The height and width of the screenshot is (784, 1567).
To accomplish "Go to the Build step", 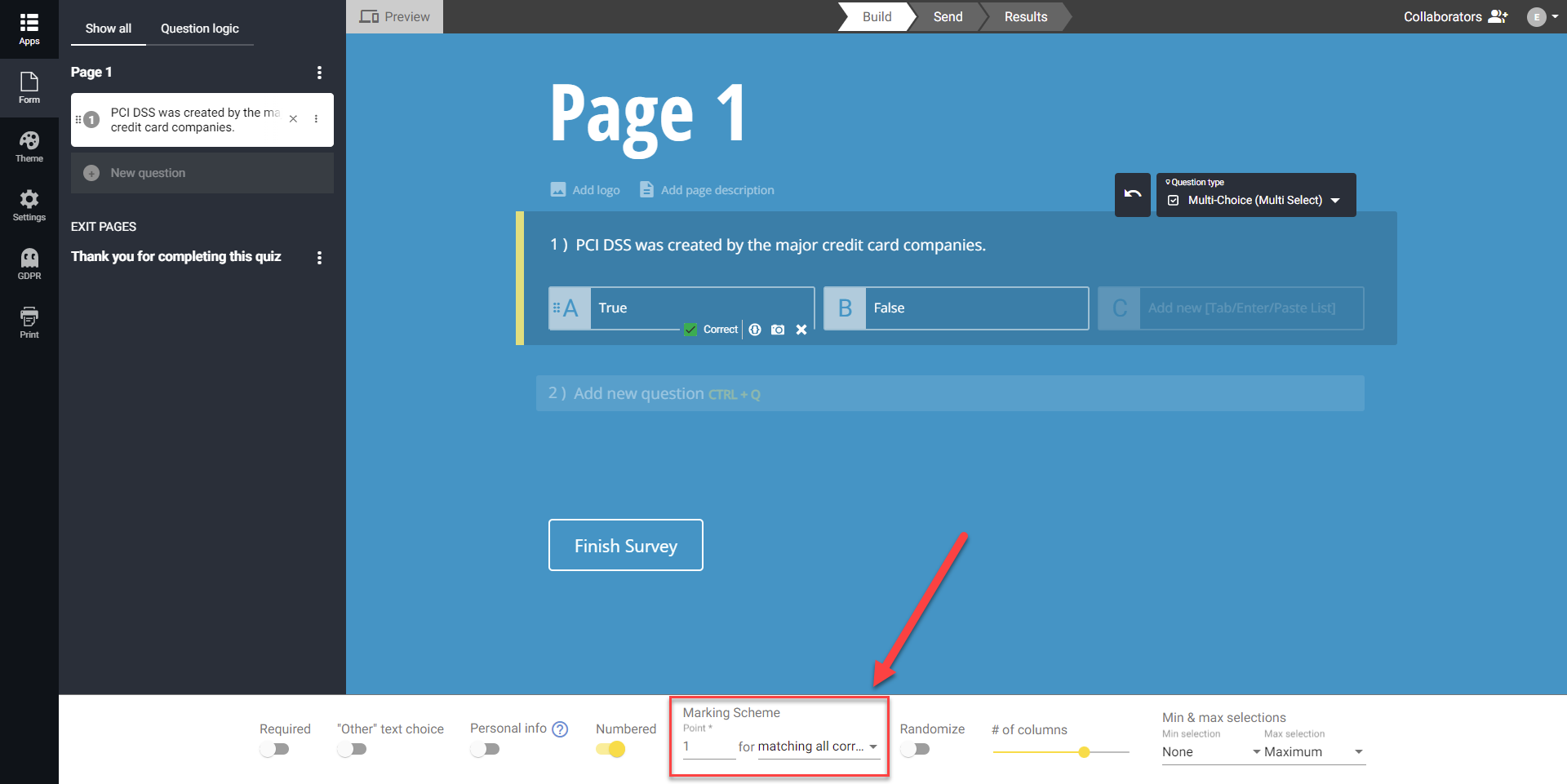I will pyautogui.click(x=877, y=16).
